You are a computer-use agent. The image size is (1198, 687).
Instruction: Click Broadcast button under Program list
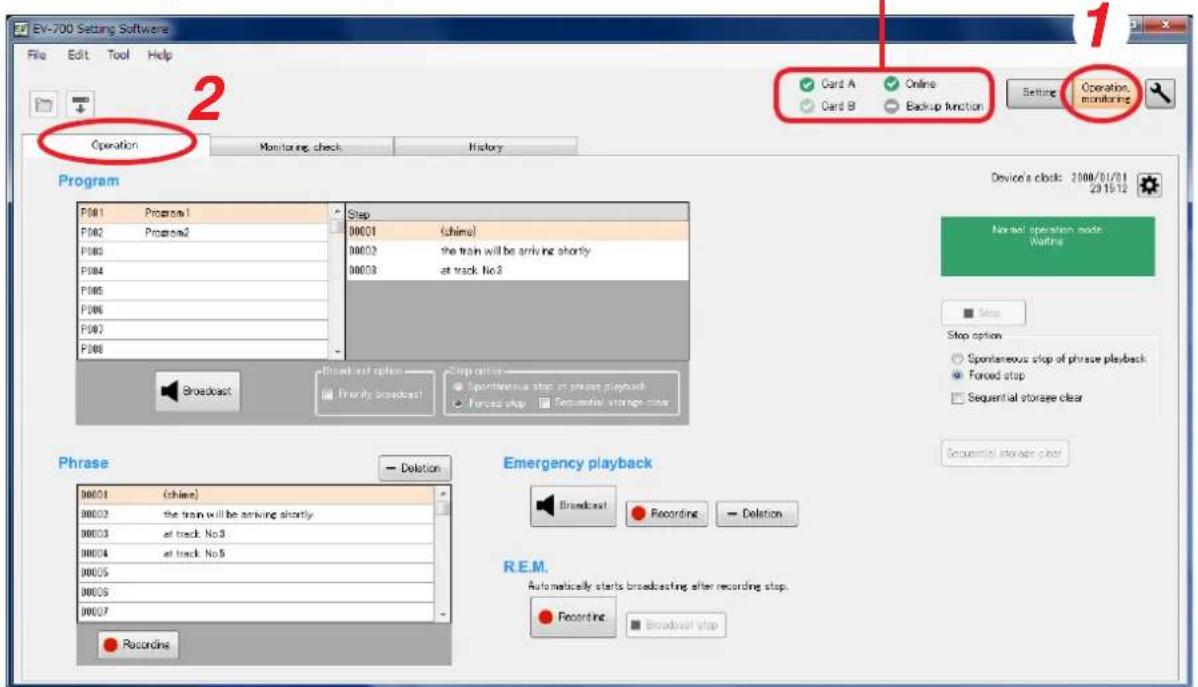click(197, 391)
